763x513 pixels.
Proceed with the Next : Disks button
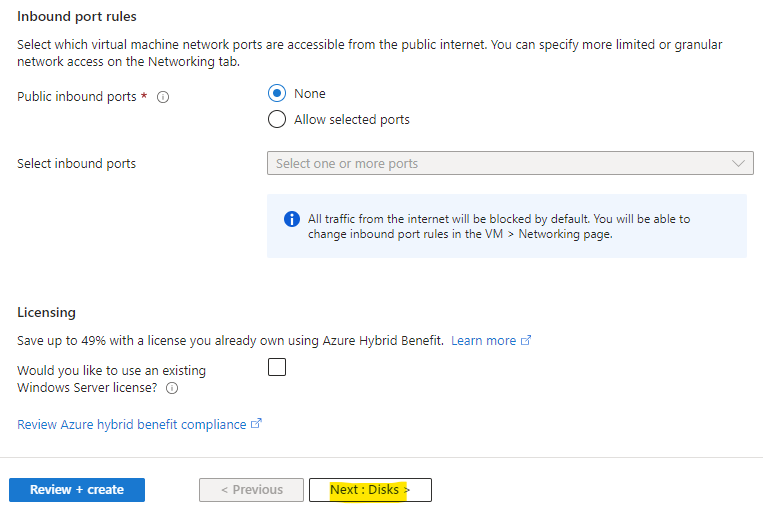[370, 490]
